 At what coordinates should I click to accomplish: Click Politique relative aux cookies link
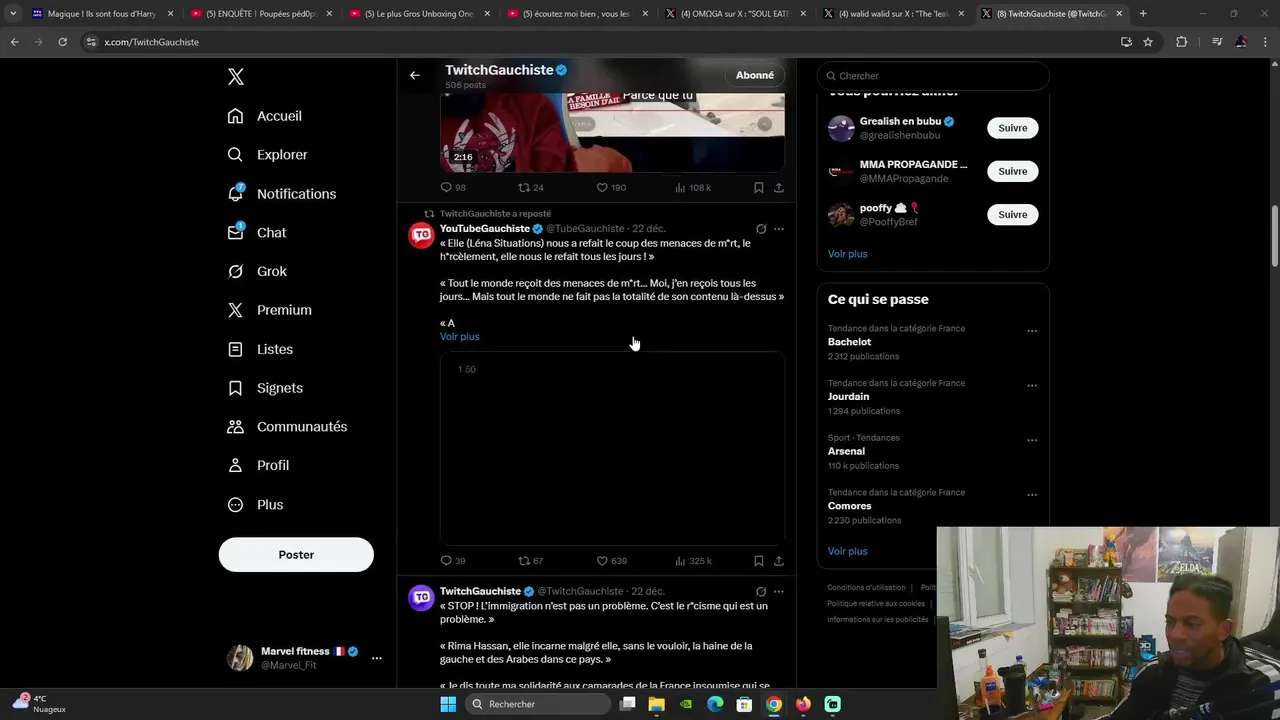pyautogui.click(x=876, y=604)
